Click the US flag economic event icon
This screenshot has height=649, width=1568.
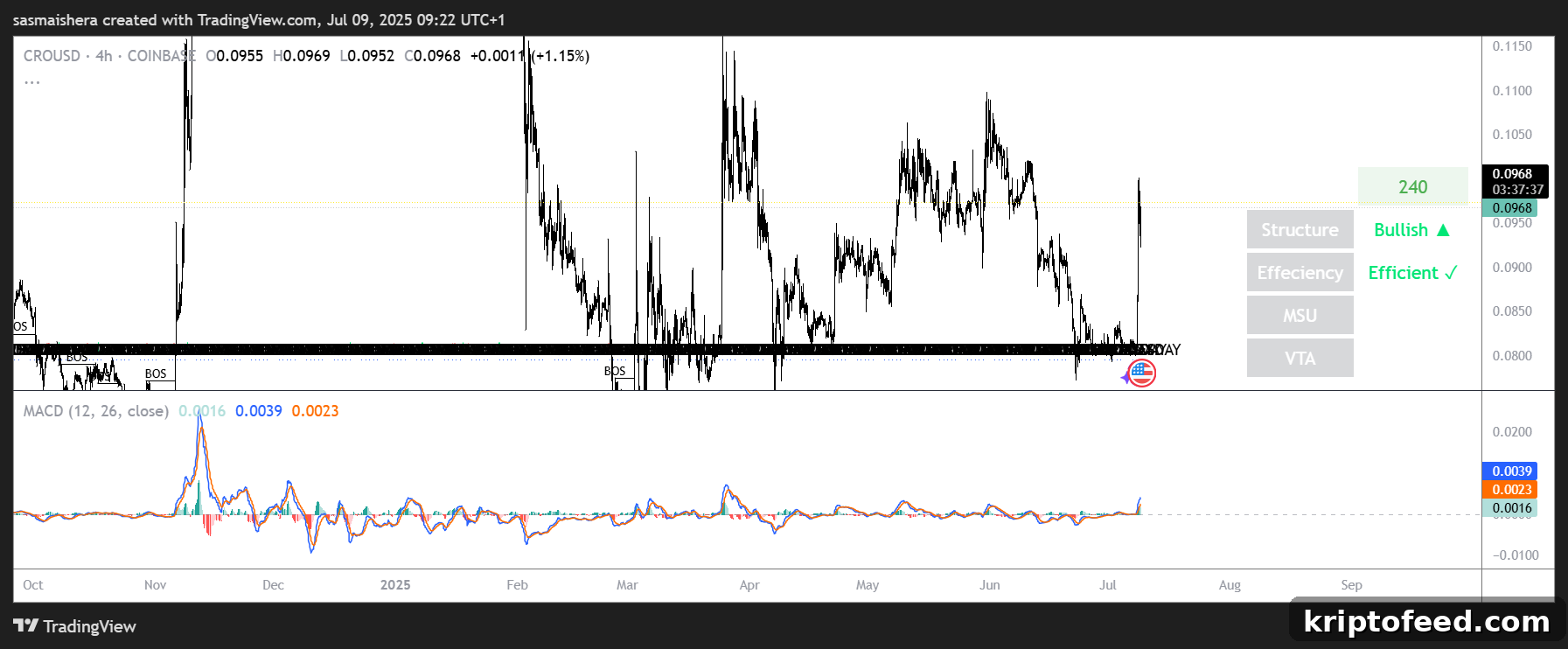1142,373
